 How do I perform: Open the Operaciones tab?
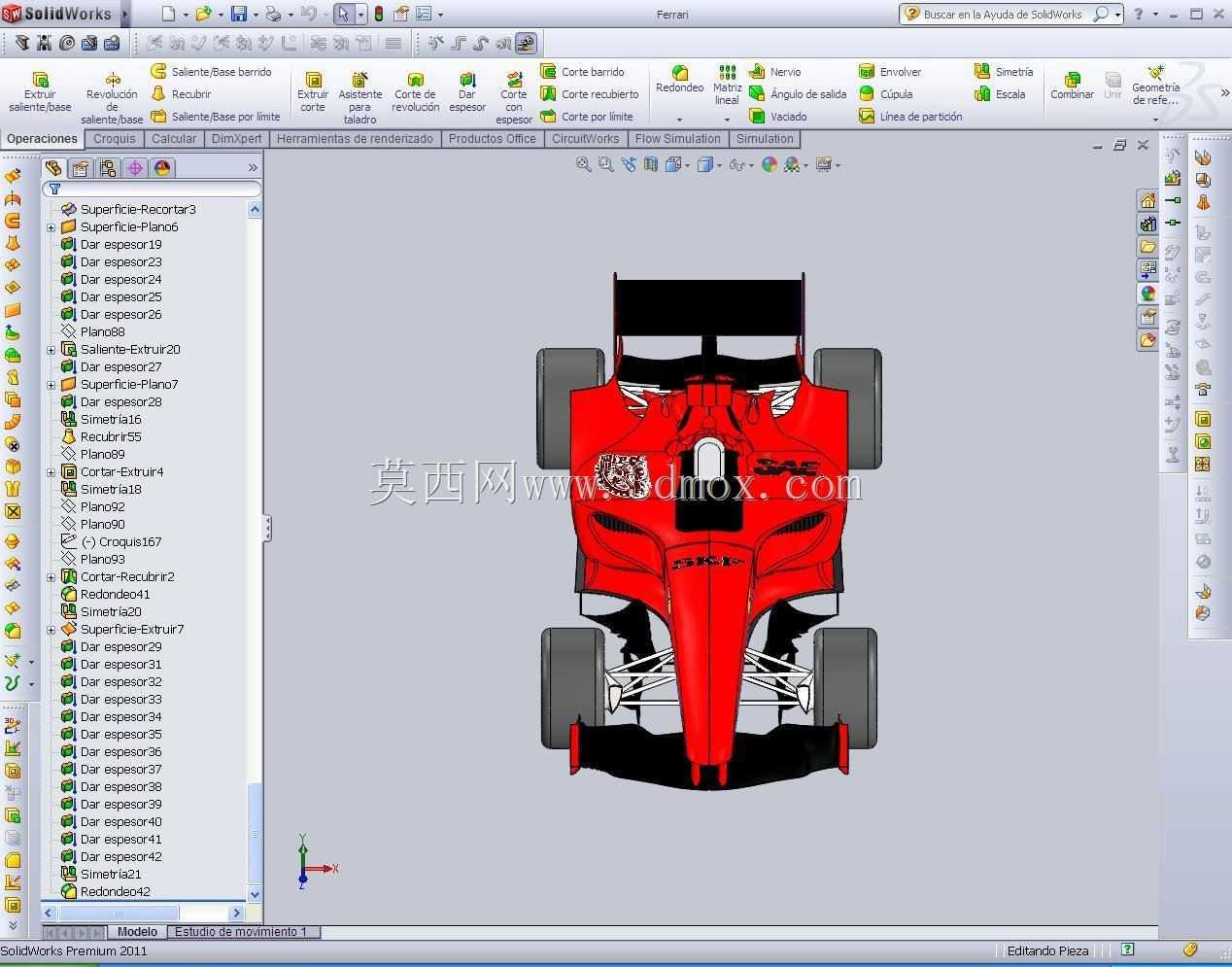pyautogui.click(x=42, y=139)
